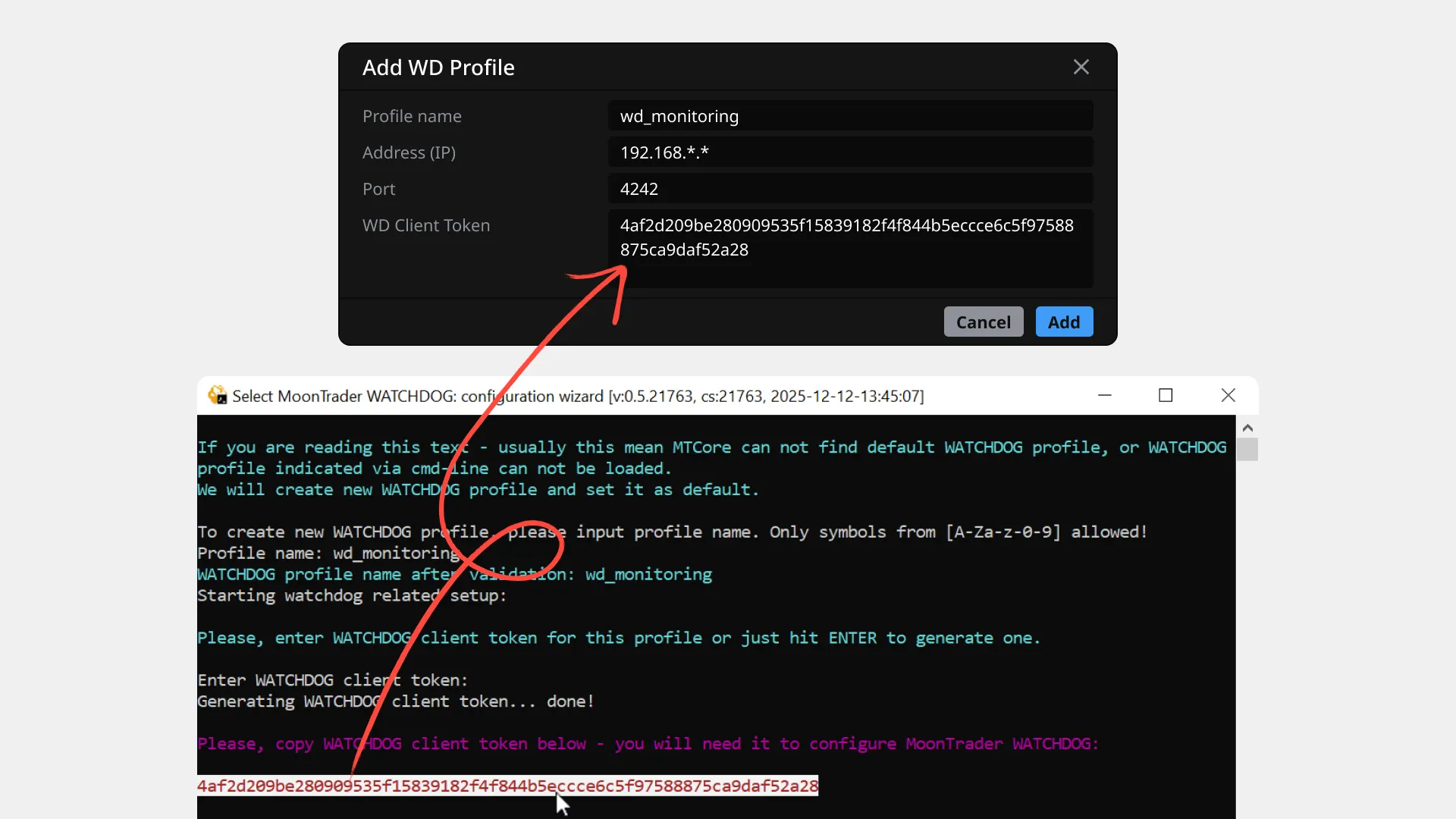Screen dimensions: 1456x819
Task: Click the Address (IP) label
Action: [409, 152]
